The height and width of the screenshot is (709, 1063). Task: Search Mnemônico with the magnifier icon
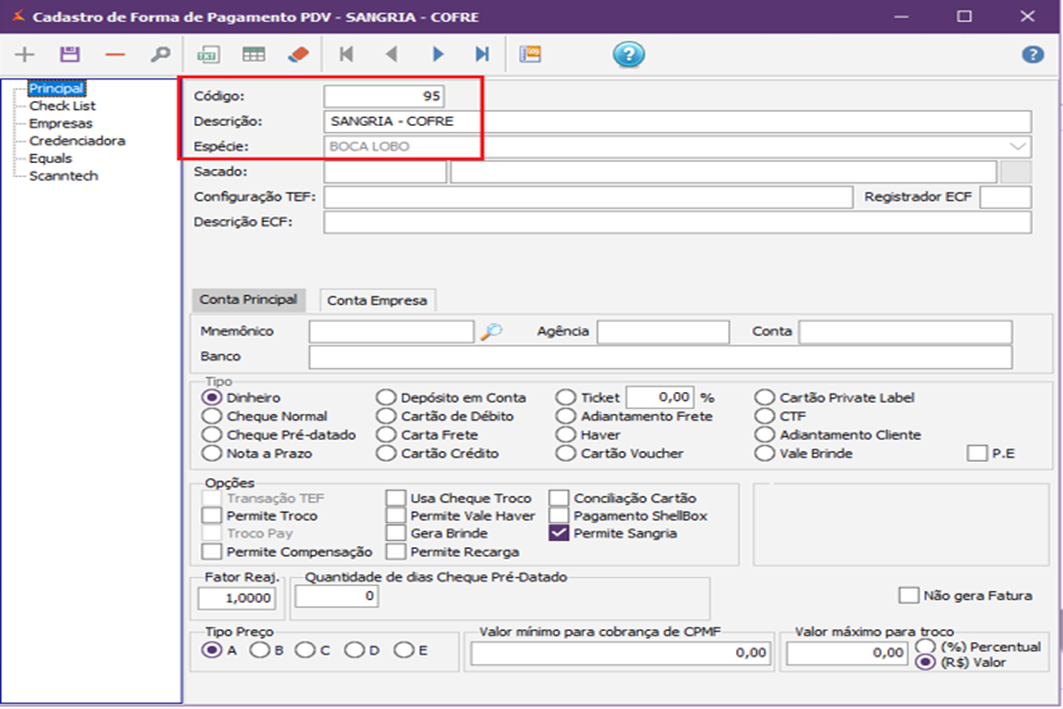click(492, 331)
